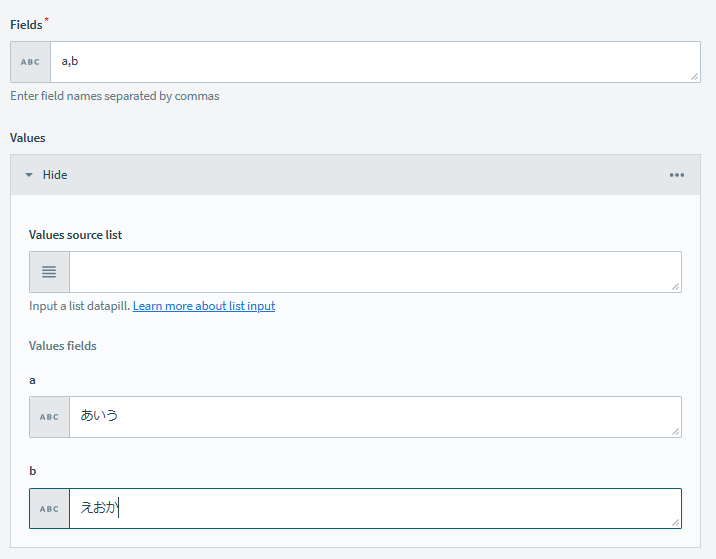Click the Values fields subheading
The image size is (716, 559).
[63, 346]
